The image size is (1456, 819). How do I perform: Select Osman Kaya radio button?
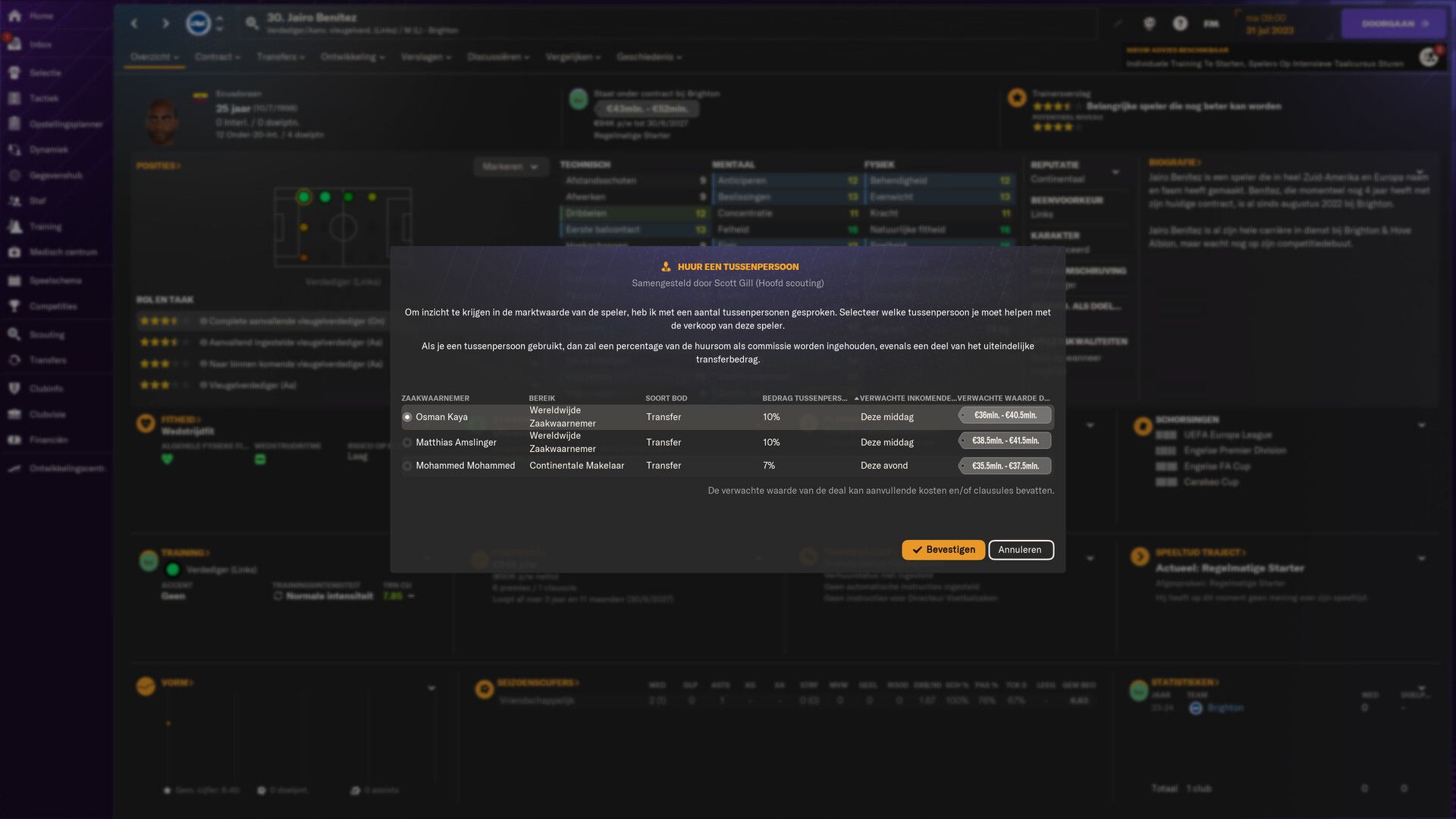pos(407,417)
